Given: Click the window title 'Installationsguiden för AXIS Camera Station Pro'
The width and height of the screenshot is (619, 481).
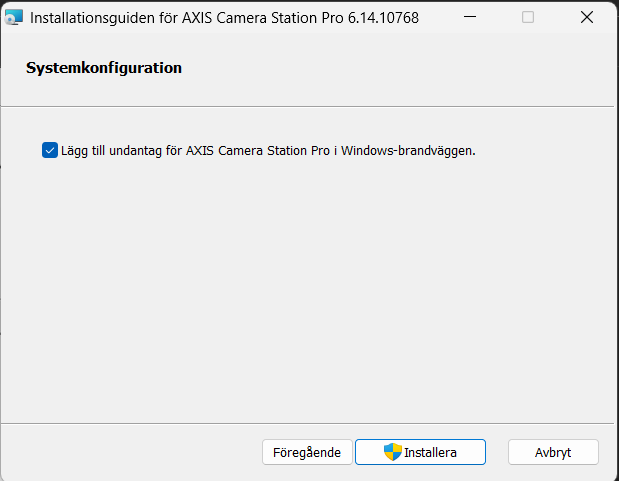Looking at the screenshot, I should (224, 18).
